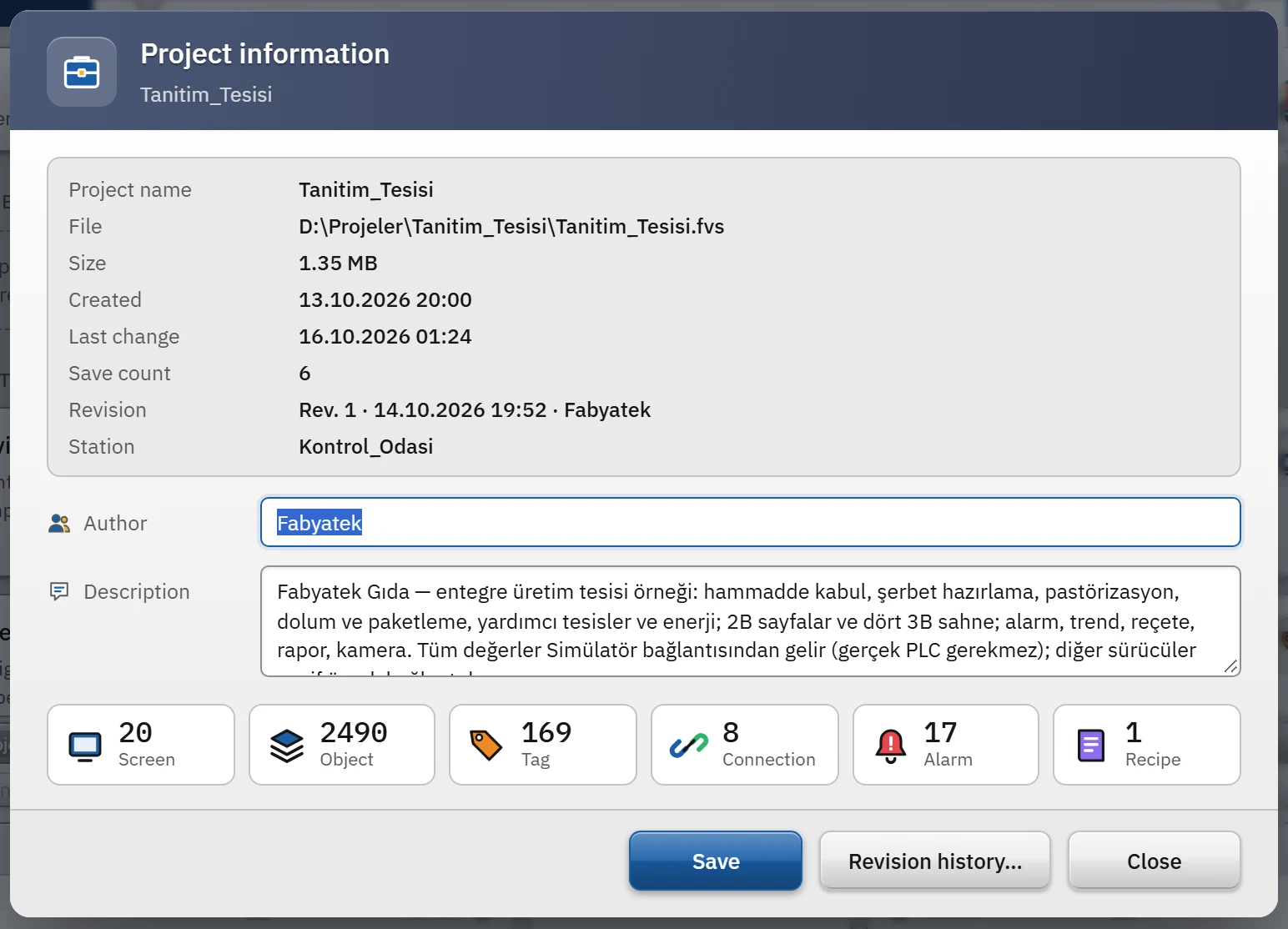
Task: Open Revision history dialog
Action: pyautogui.click(x=935, y=861)
